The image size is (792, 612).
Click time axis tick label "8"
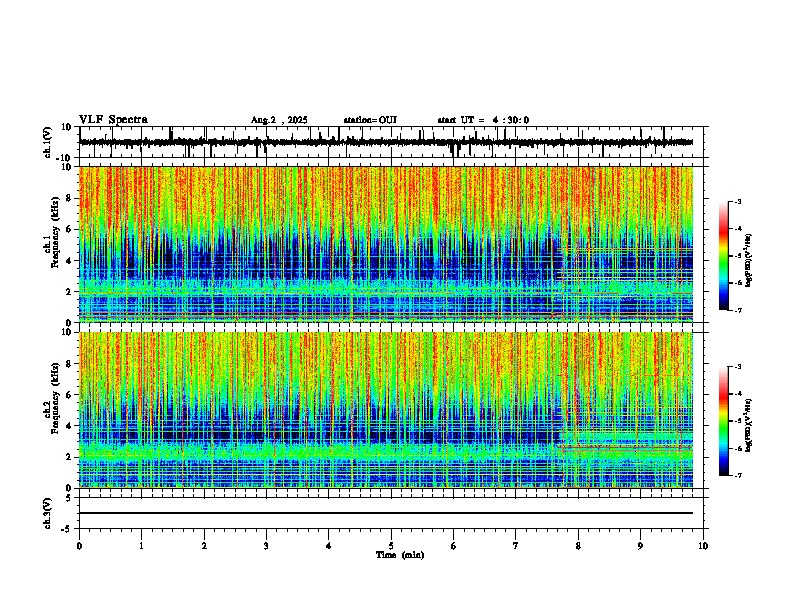(578, 546)
